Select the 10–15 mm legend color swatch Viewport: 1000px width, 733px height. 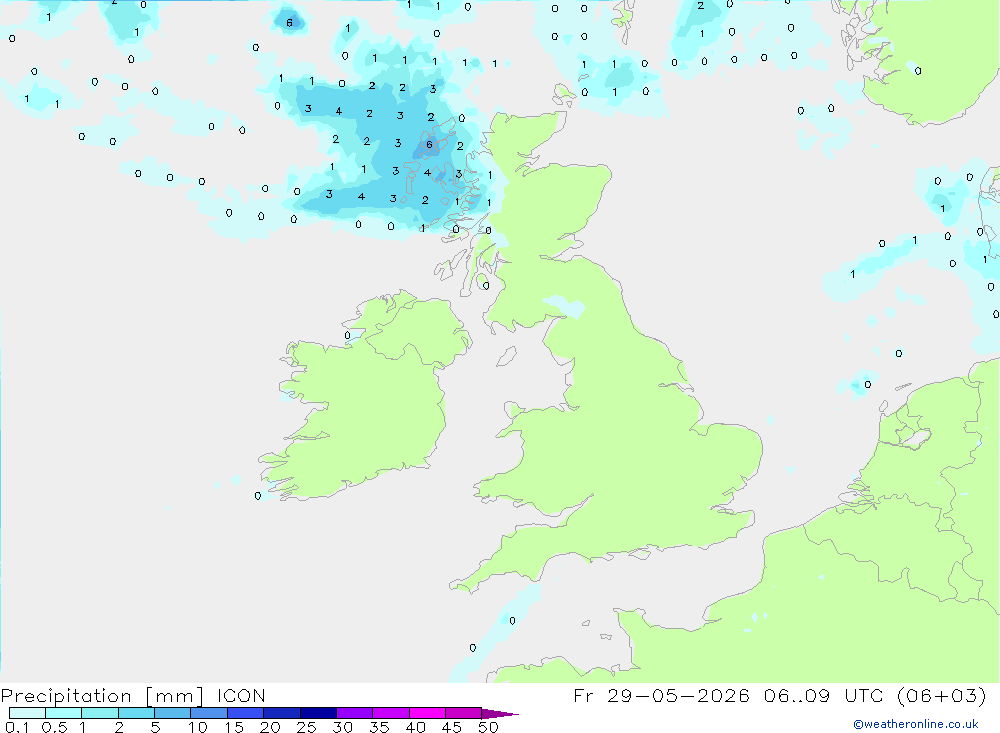coord(209,713)
